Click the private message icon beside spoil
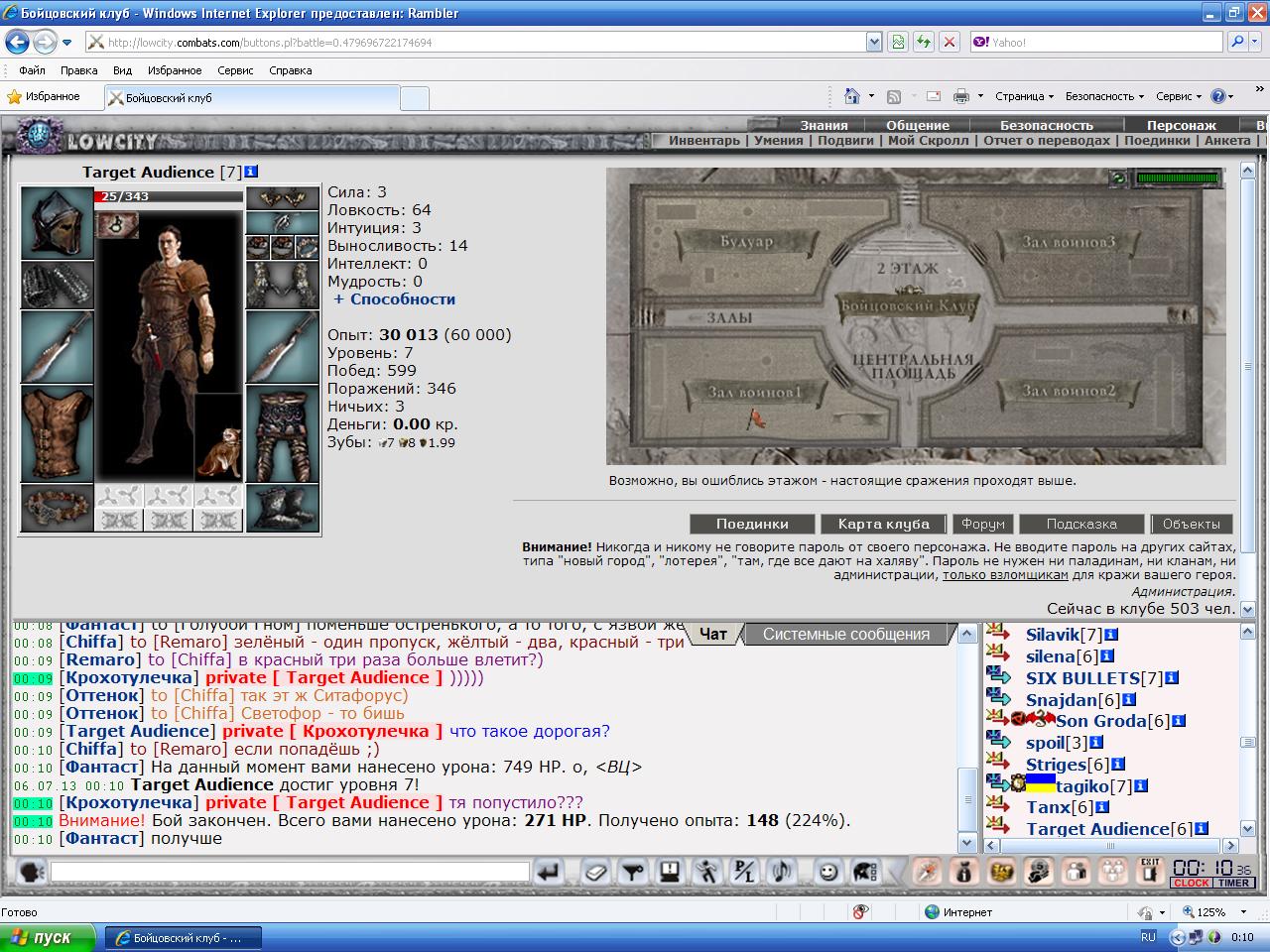1270x952 pixels. click(x=999, y=741)
